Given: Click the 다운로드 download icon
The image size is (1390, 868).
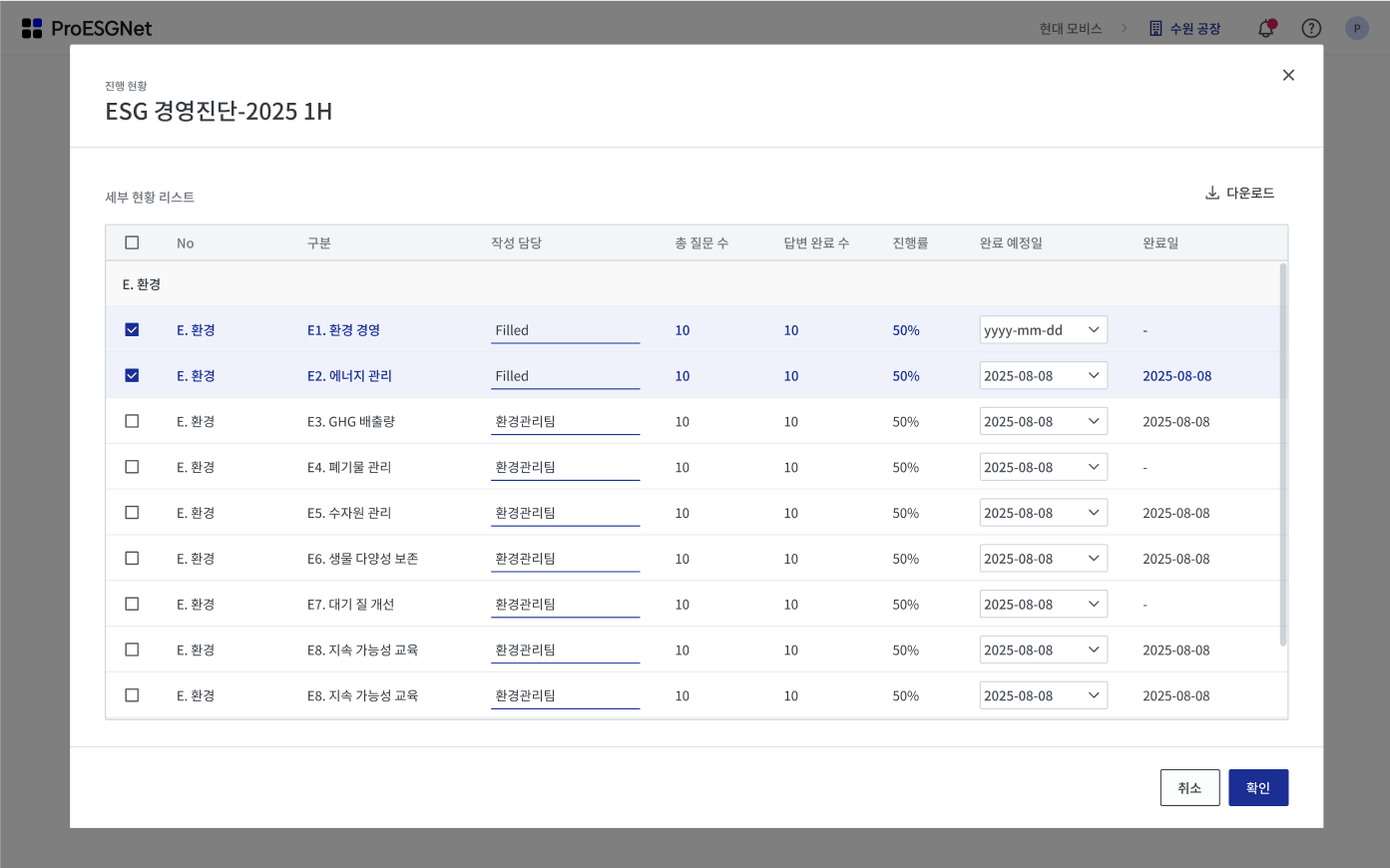Looking at the screenshot, I should pyautogui.click(x=1212, y=193).
